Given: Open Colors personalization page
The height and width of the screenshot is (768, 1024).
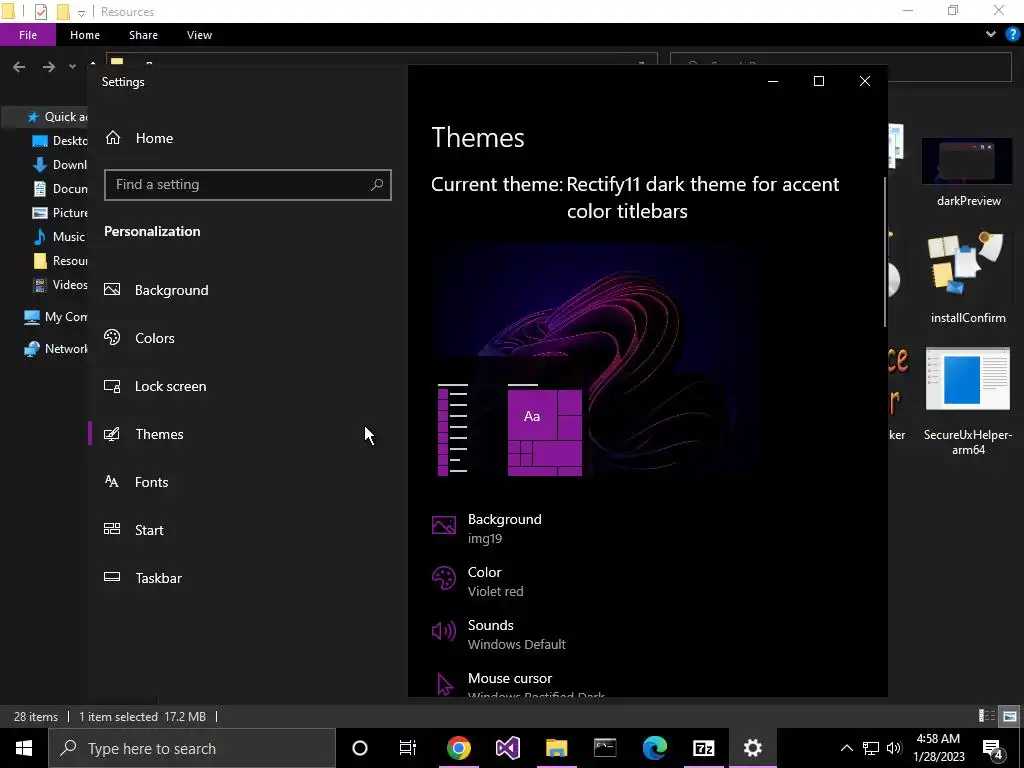Looking at the screenshot, I should 140,338.
